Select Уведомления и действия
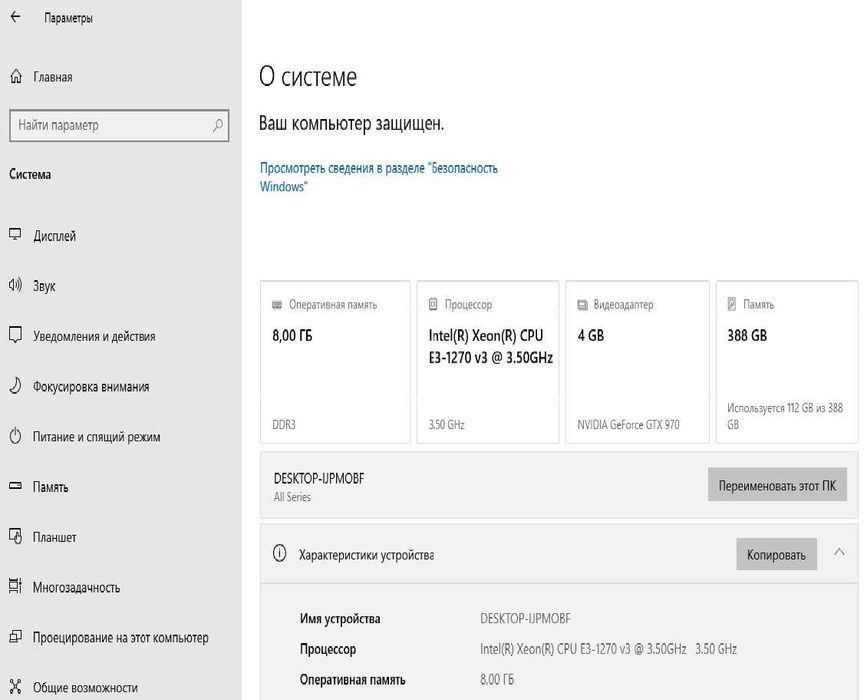Viewport: 867px width, 700px height. 94,337
